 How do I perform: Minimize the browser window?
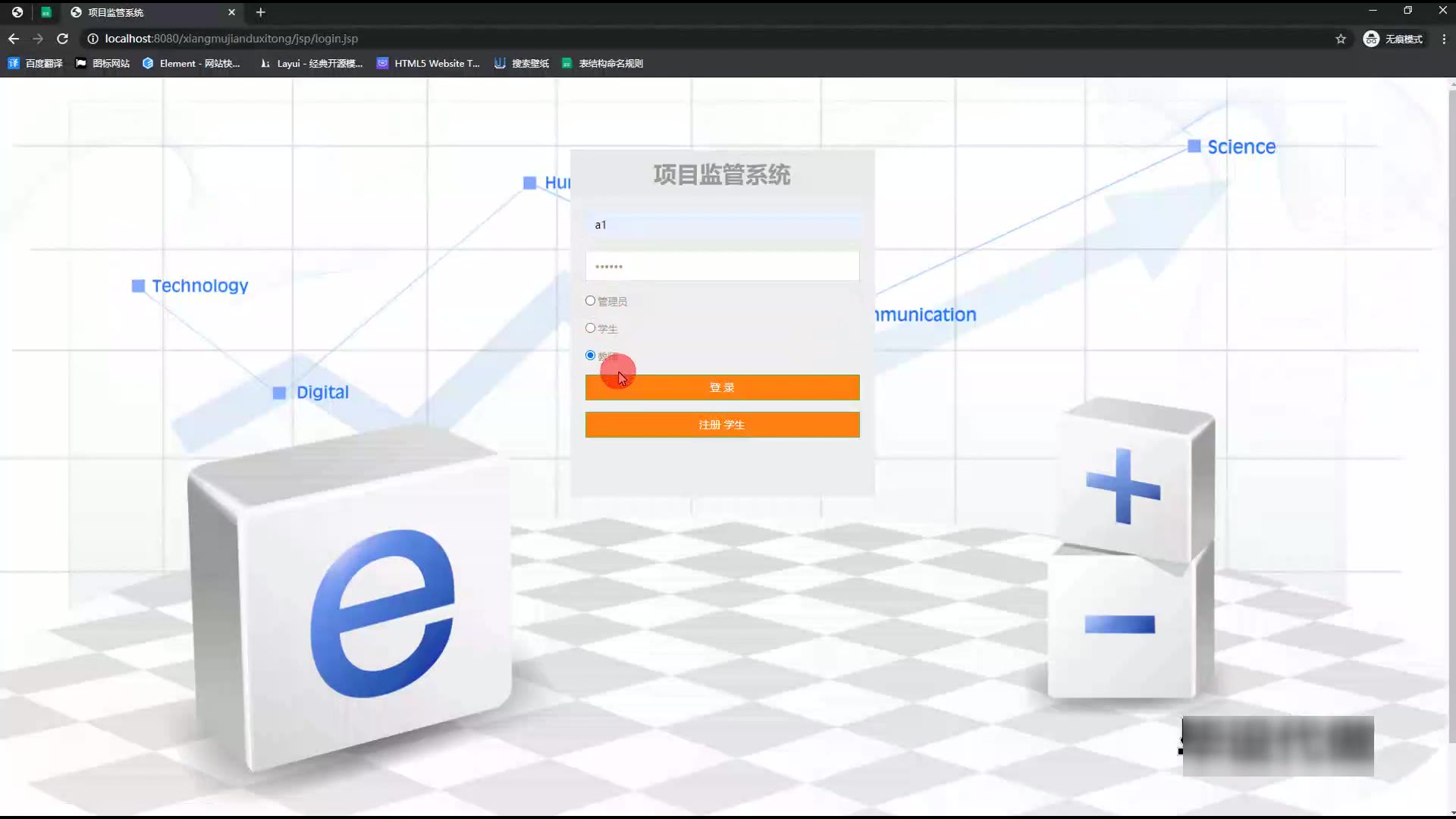[1373, 11]
